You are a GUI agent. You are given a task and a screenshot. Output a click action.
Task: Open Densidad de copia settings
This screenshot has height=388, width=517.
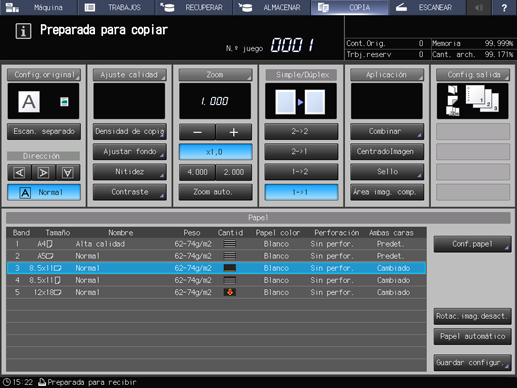tap(129, 131)
